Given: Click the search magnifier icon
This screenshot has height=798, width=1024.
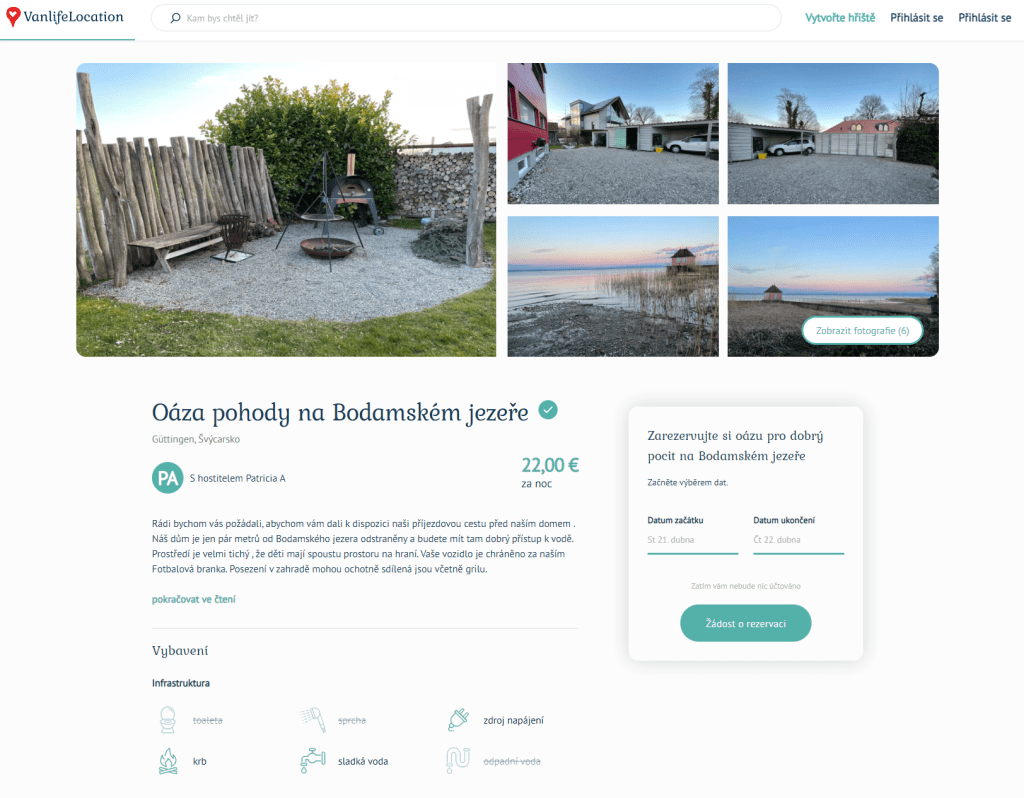Looking at the screenshot, I should pos(175,18).
